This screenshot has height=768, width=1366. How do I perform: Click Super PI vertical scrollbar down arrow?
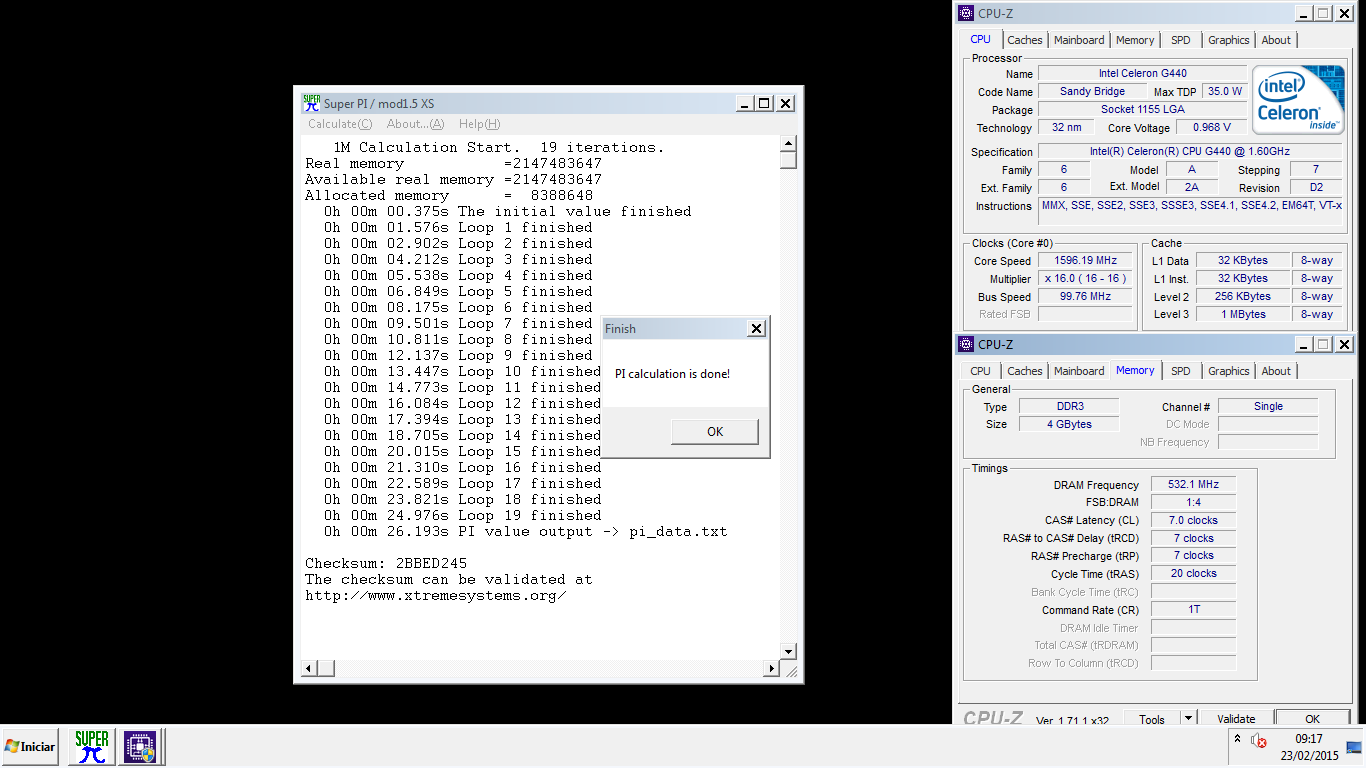[788, 652]
